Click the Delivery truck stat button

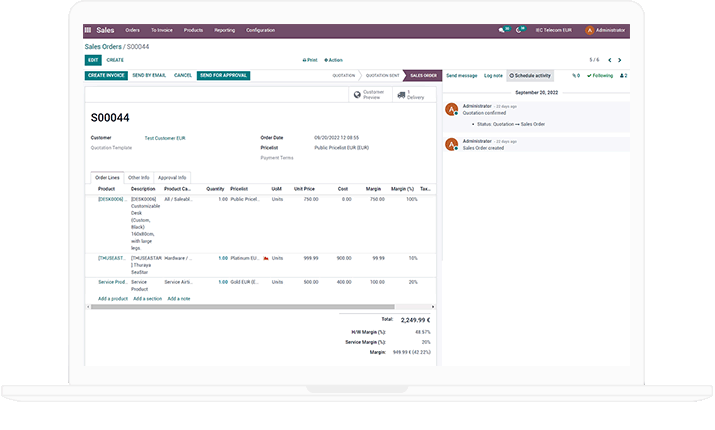pos(415,95)
